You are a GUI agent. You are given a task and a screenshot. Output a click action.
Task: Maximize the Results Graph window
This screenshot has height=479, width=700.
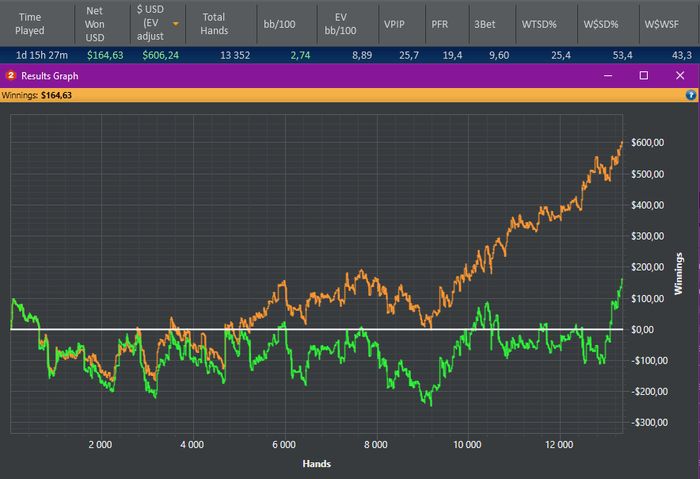pyautogui.click(x=644, y=76)
